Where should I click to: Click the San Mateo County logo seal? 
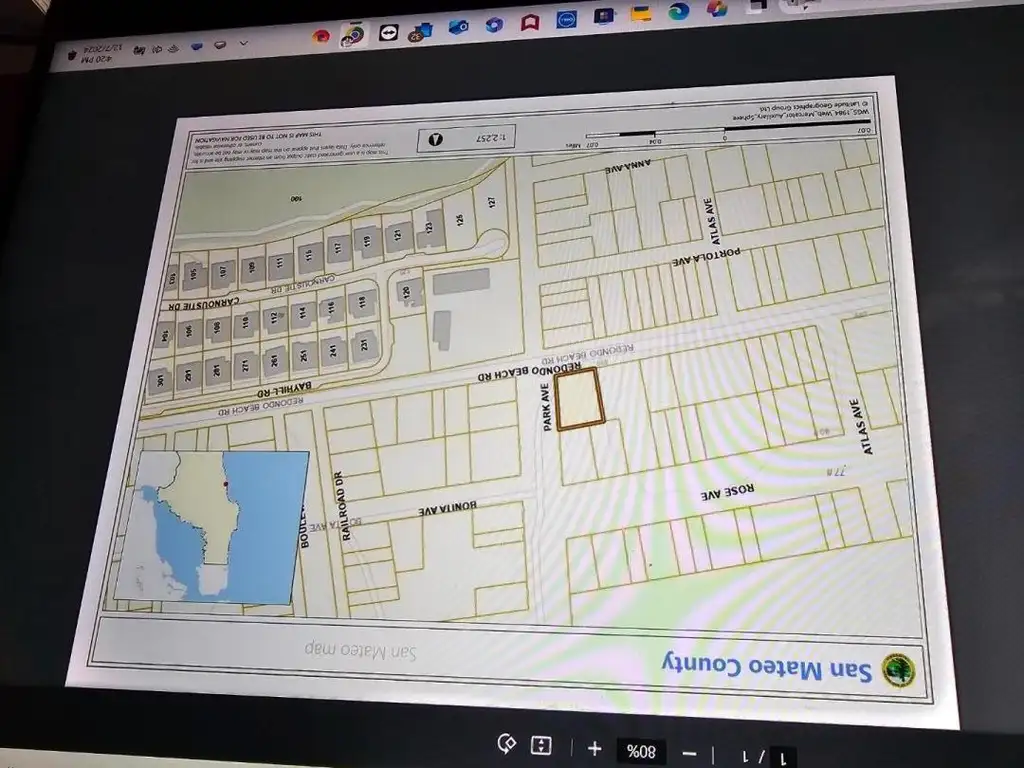coord(898,669)
